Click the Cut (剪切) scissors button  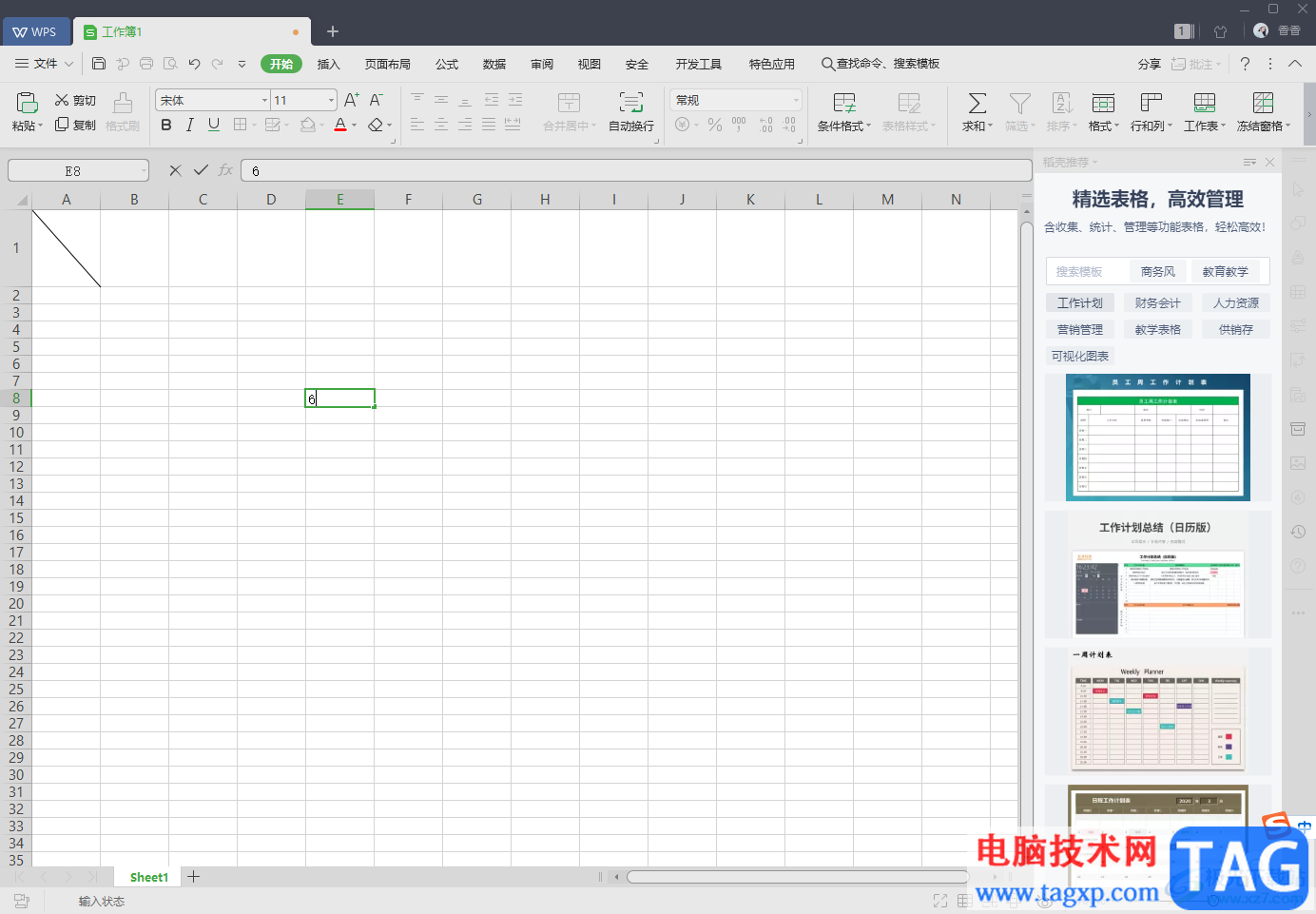(x=75, y=100)
